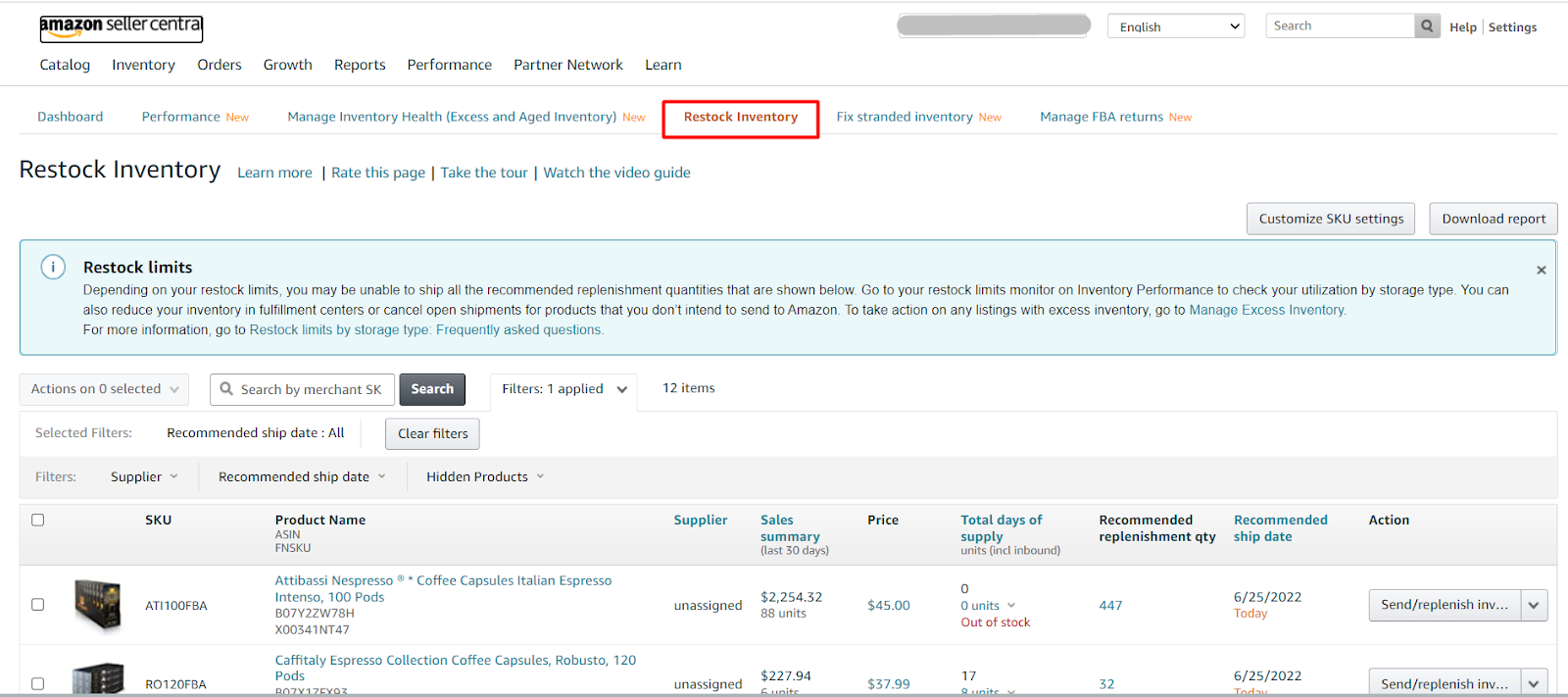Select the Restock Inventory tab
Screen dimensions: 1568x697
click(741, 119)
